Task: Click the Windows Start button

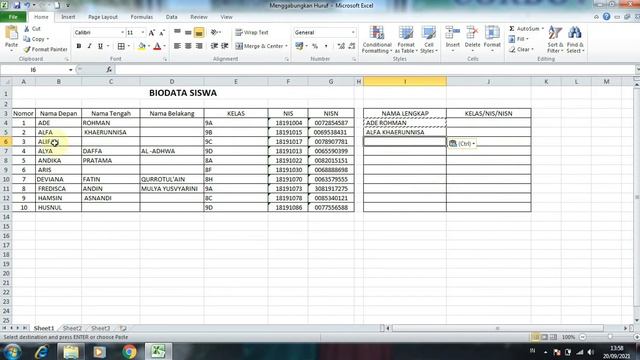Action: coord(12,351)
